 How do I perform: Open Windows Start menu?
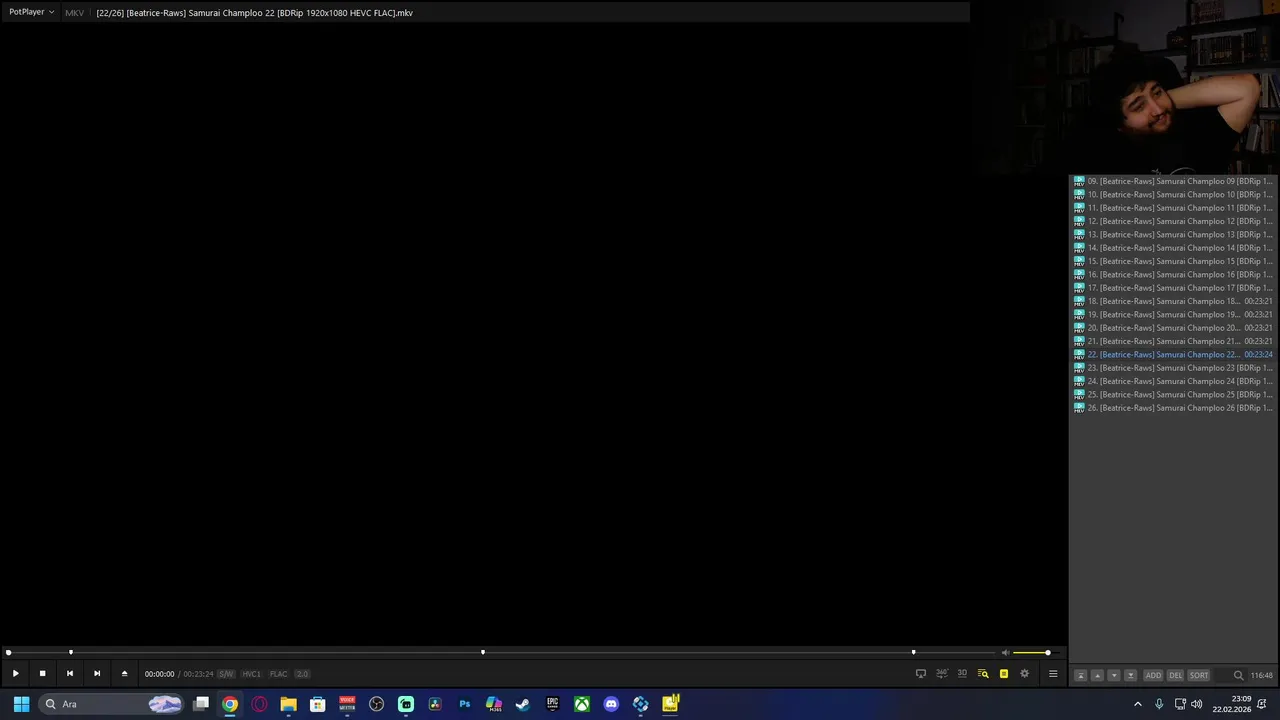(x=21, y=704)
